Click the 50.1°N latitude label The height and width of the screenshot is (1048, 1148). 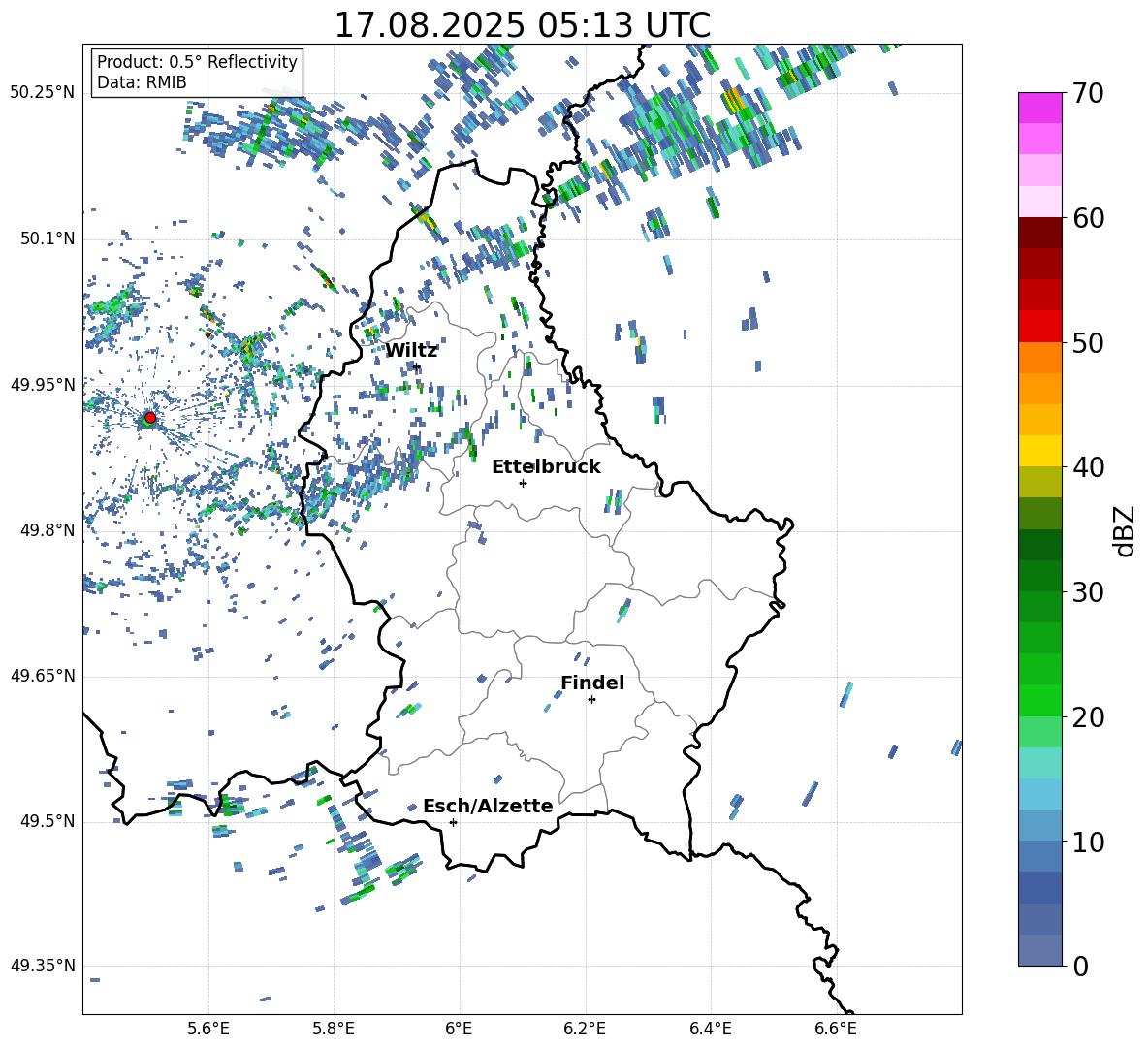click(x=47, y=239)
